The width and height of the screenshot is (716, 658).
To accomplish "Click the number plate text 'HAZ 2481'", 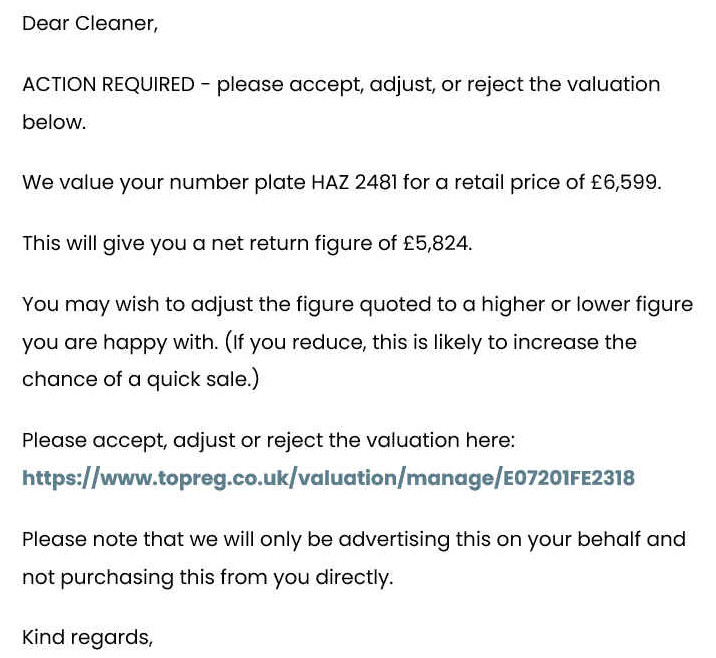I will (354, 182).
